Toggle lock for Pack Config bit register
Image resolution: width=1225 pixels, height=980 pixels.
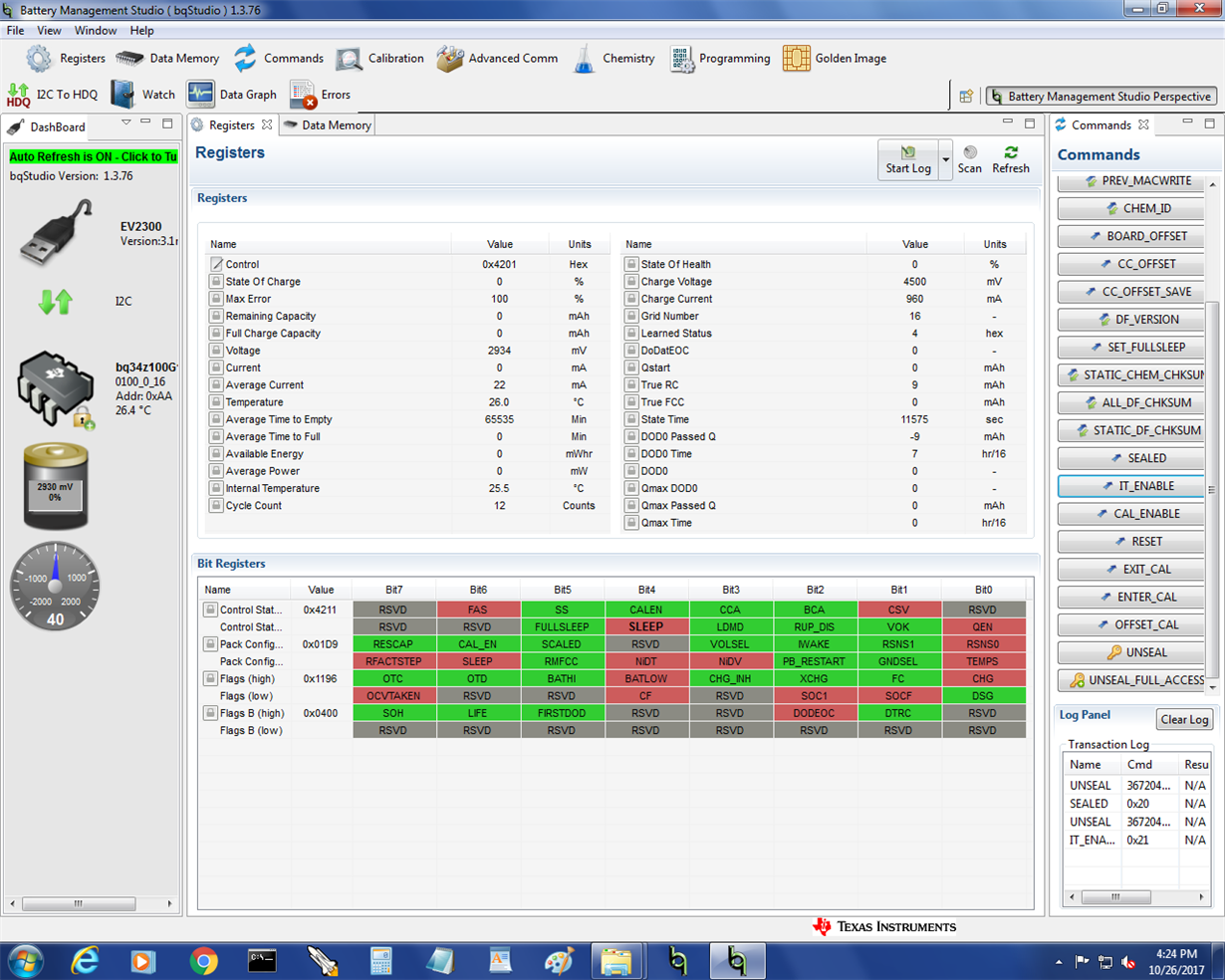point(210,644)
